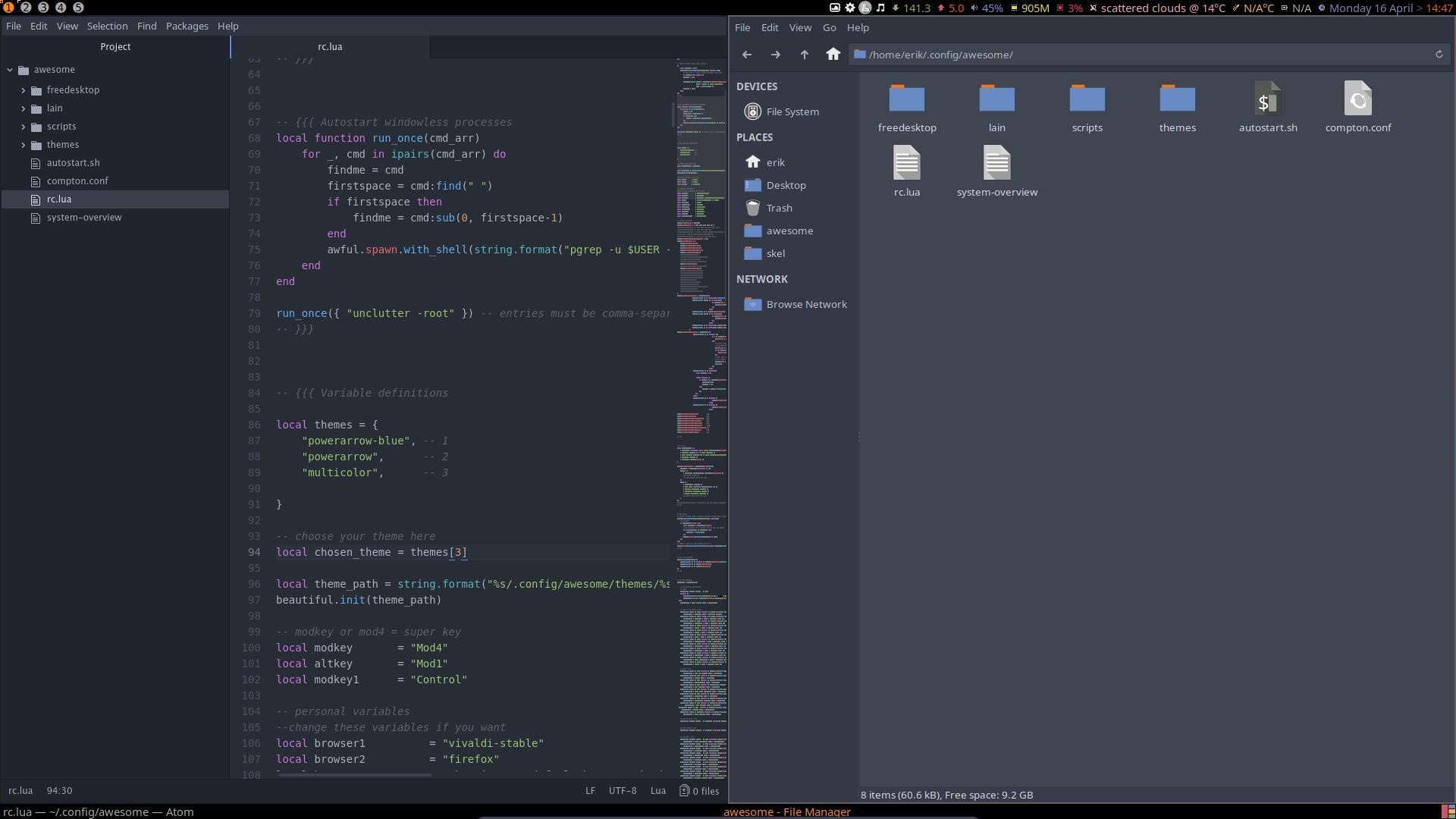
Task: Select the Project panel tab
Action: [x=115, y=46]
